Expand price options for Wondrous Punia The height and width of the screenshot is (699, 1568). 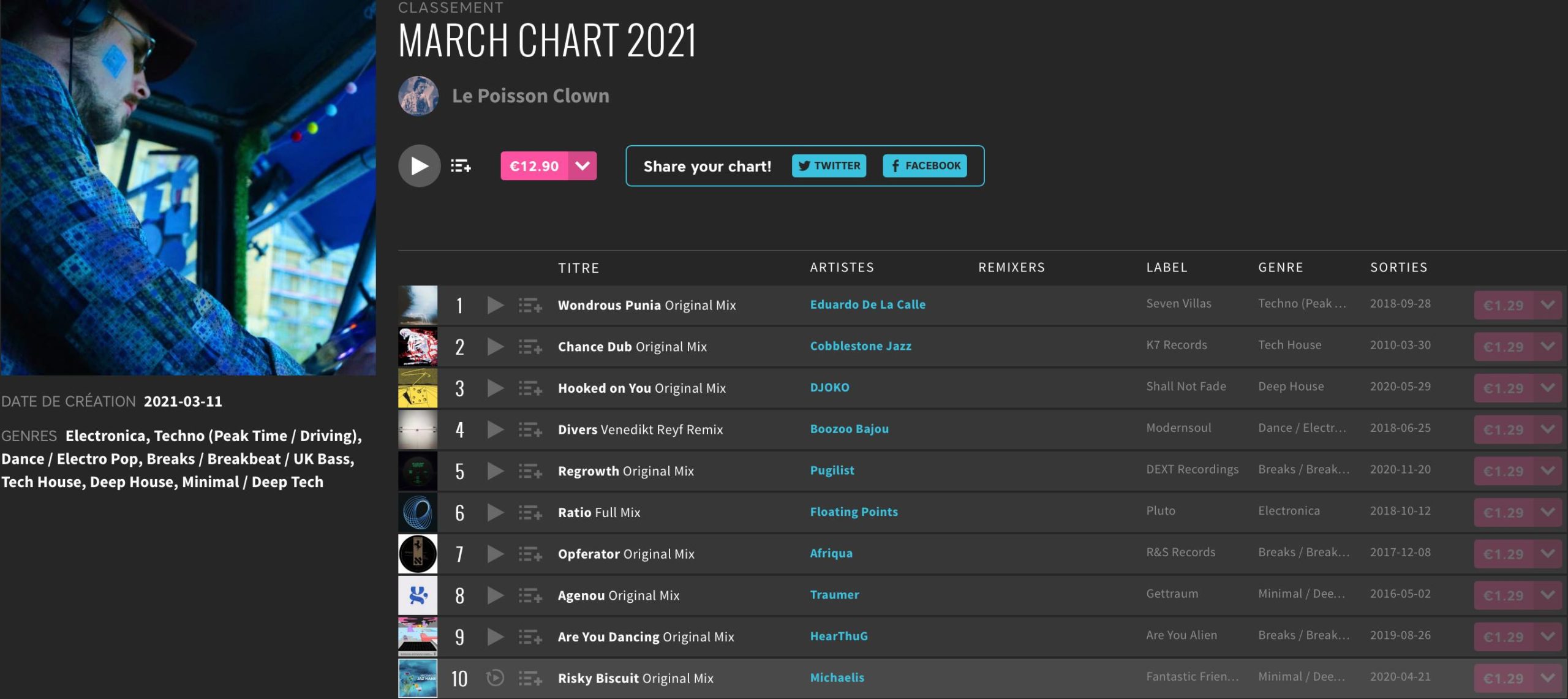tap(1548, 305)
